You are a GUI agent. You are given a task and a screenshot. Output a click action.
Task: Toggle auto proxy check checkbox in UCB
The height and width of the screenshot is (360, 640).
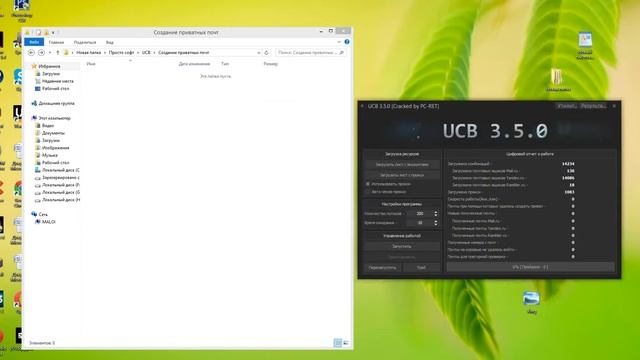click(x=368, y=191)
